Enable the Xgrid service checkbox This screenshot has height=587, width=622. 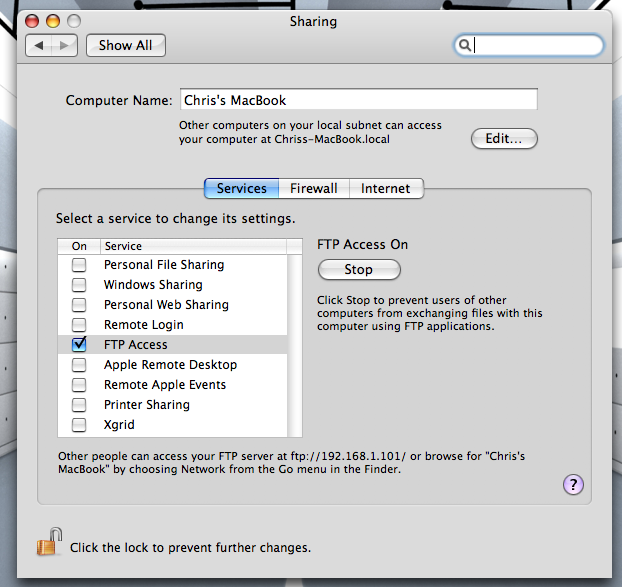pos(79,424)
